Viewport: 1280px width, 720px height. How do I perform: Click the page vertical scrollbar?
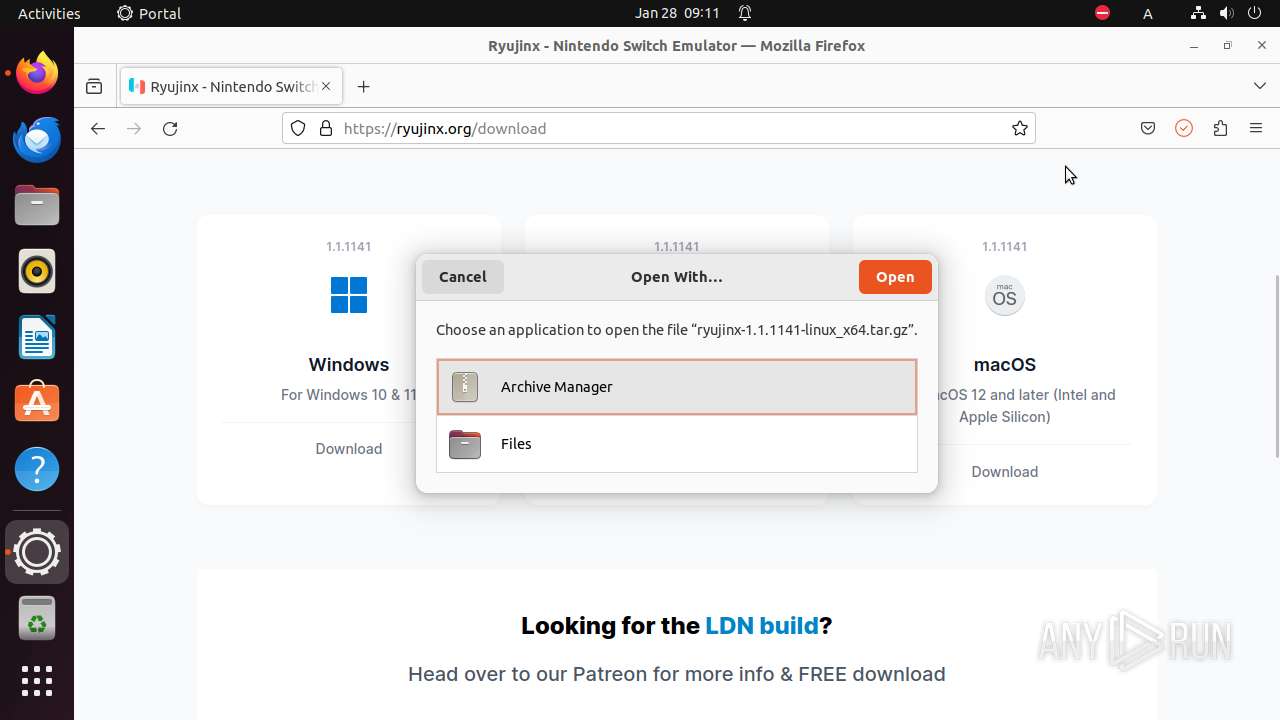point(1275,364)
